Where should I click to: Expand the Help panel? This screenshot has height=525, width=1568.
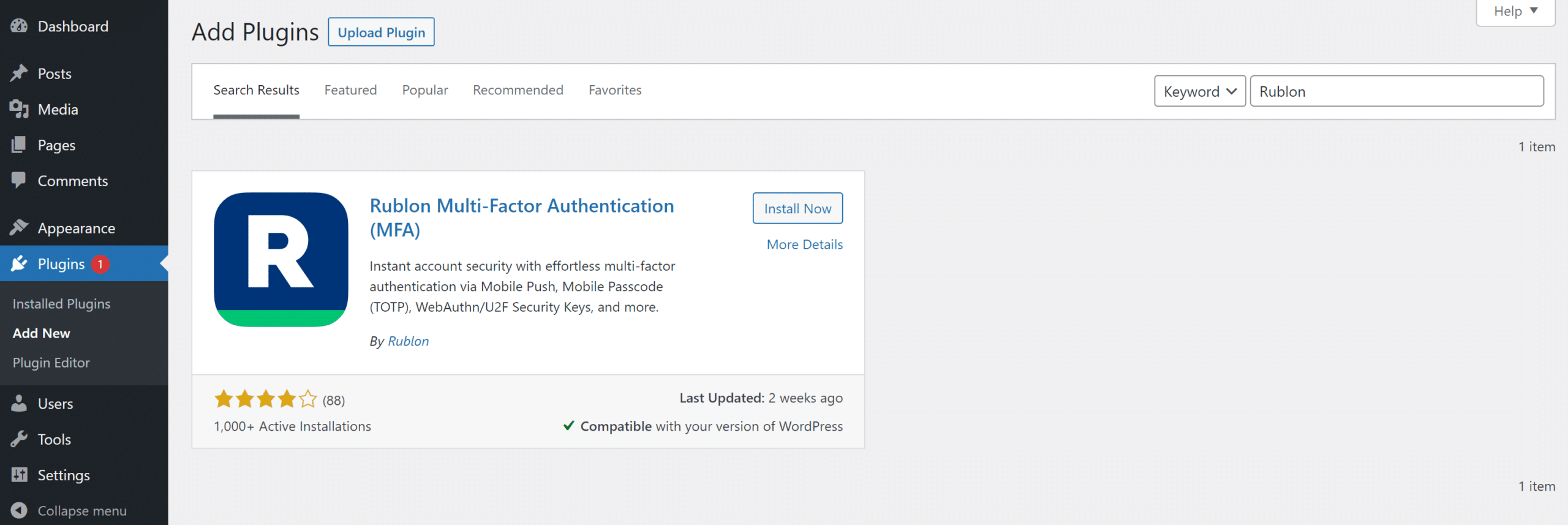[1515, 12]
